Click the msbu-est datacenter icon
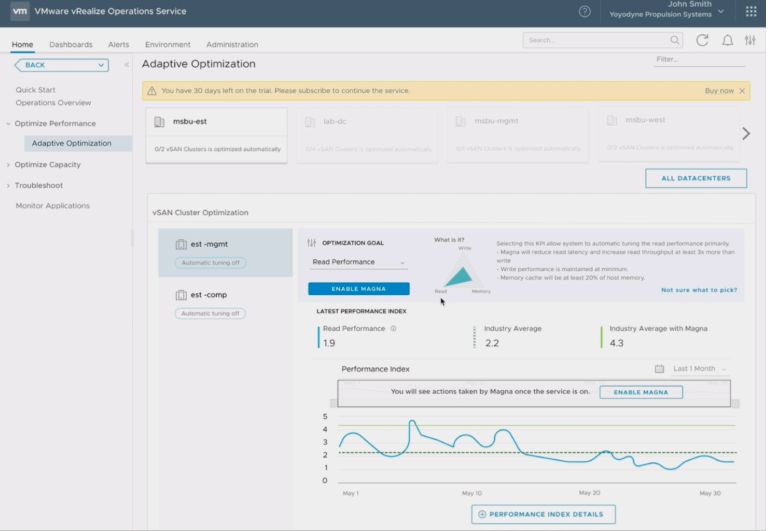The height and width of the screenshot is (531, 768). click(159, 121)
